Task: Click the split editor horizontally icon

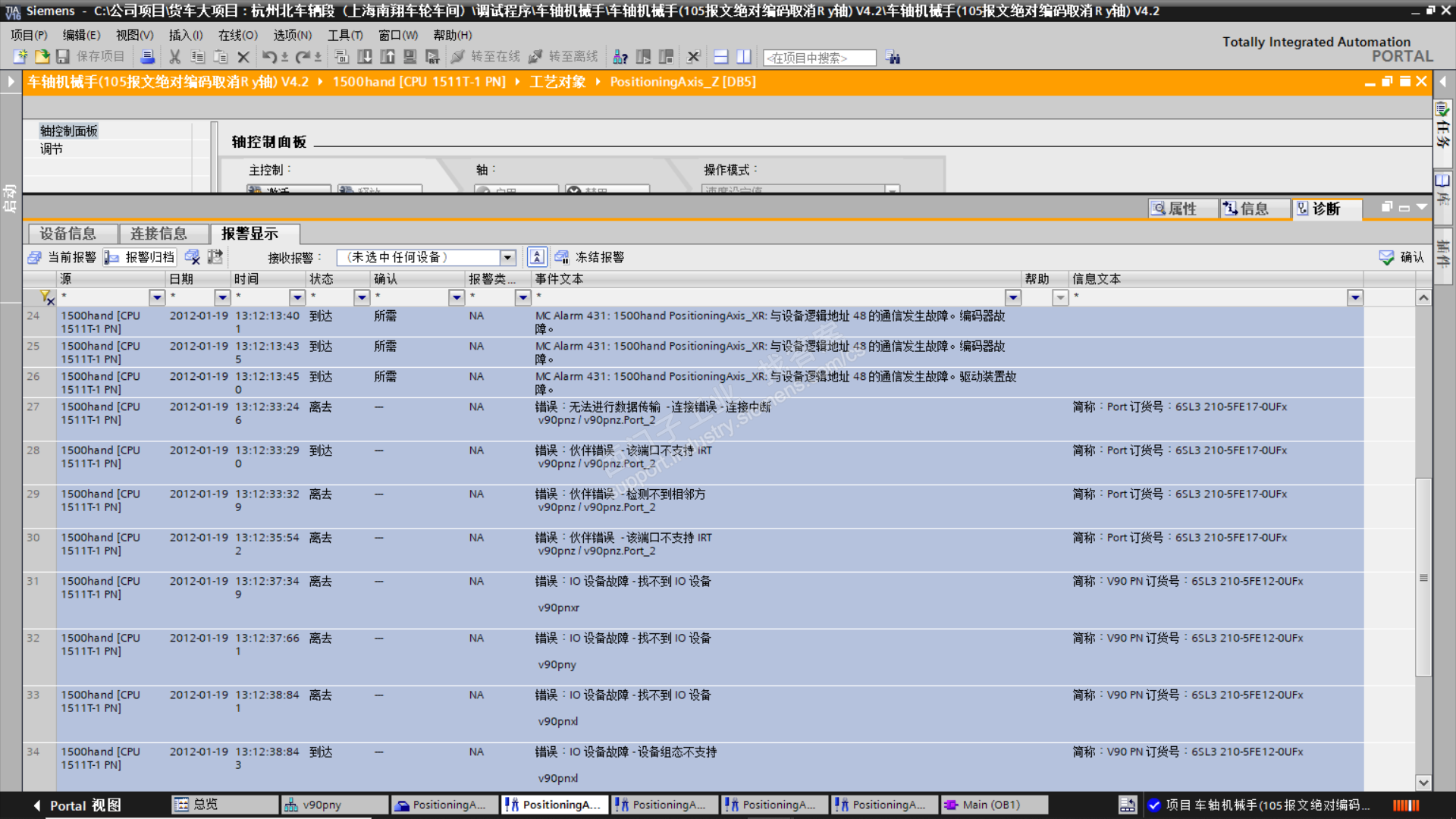Action: [721, 57]
